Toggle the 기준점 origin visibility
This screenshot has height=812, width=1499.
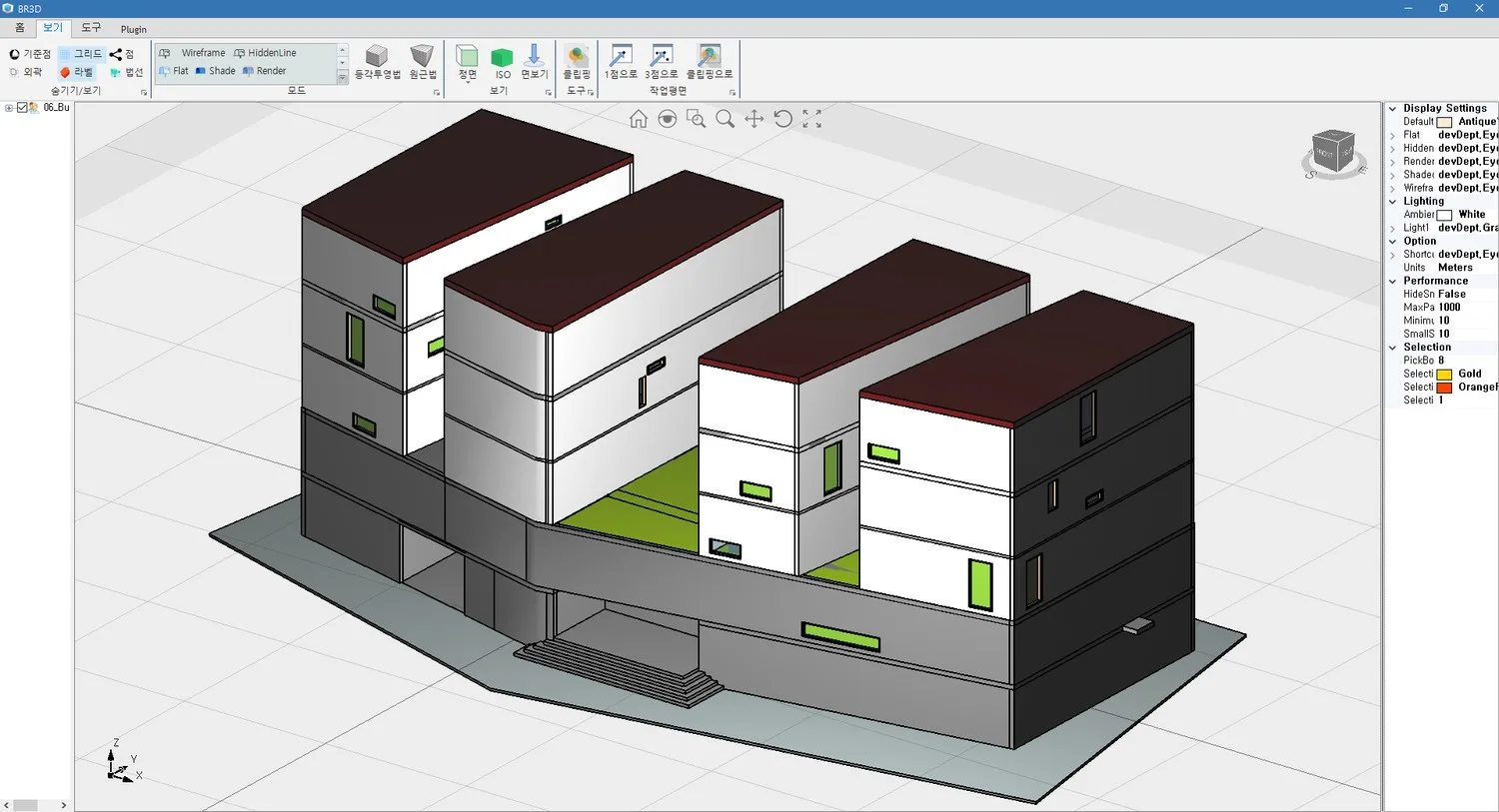click(x=30, y=54)
